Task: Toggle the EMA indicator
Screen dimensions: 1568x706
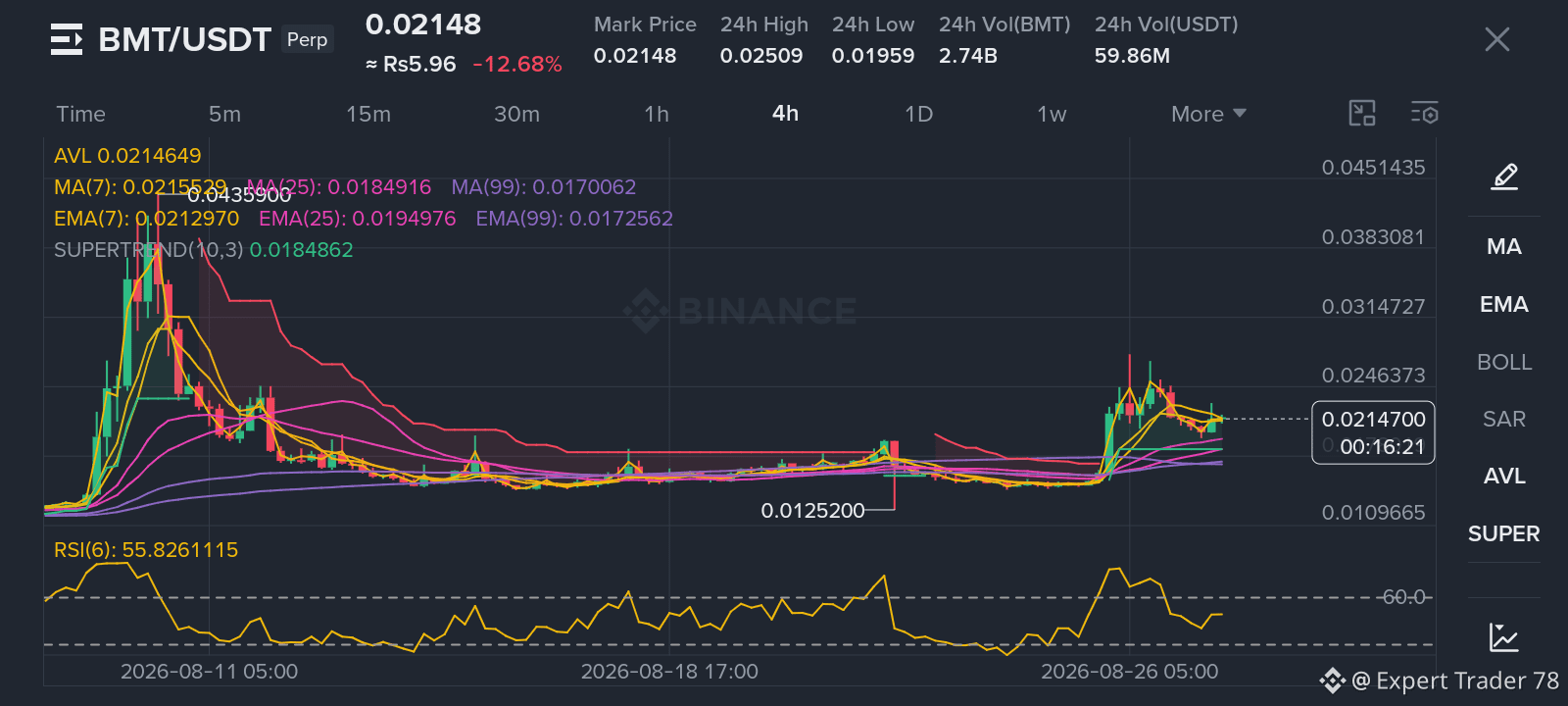Action: coord(1504,304)
